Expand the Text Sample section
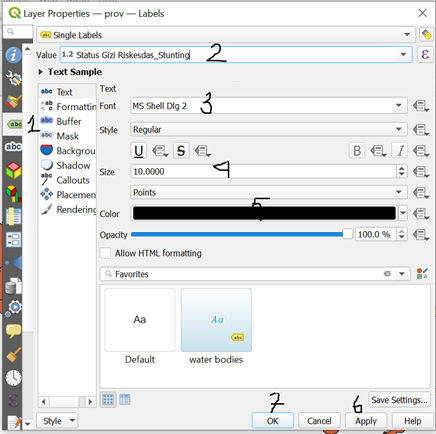The width and height of the screenshot is (436, 434). [x=40, y=72]
